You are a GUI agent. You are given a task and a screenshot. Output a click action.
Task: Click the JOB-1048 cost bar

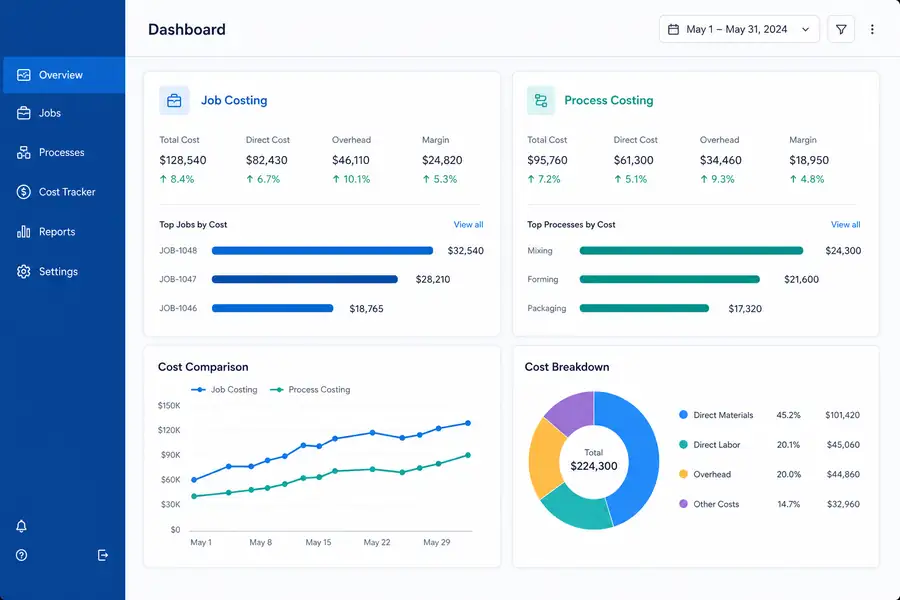pyautogui.click(x=322, y=250)
